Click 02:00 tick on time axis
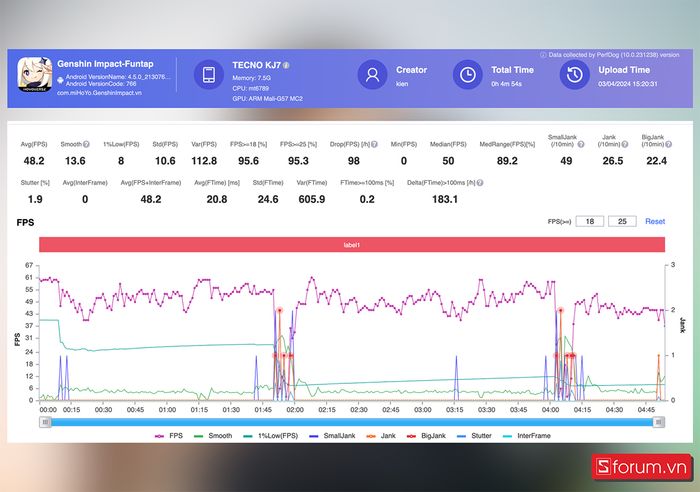Viewport: 700px width, 492px height. point(295,409)
